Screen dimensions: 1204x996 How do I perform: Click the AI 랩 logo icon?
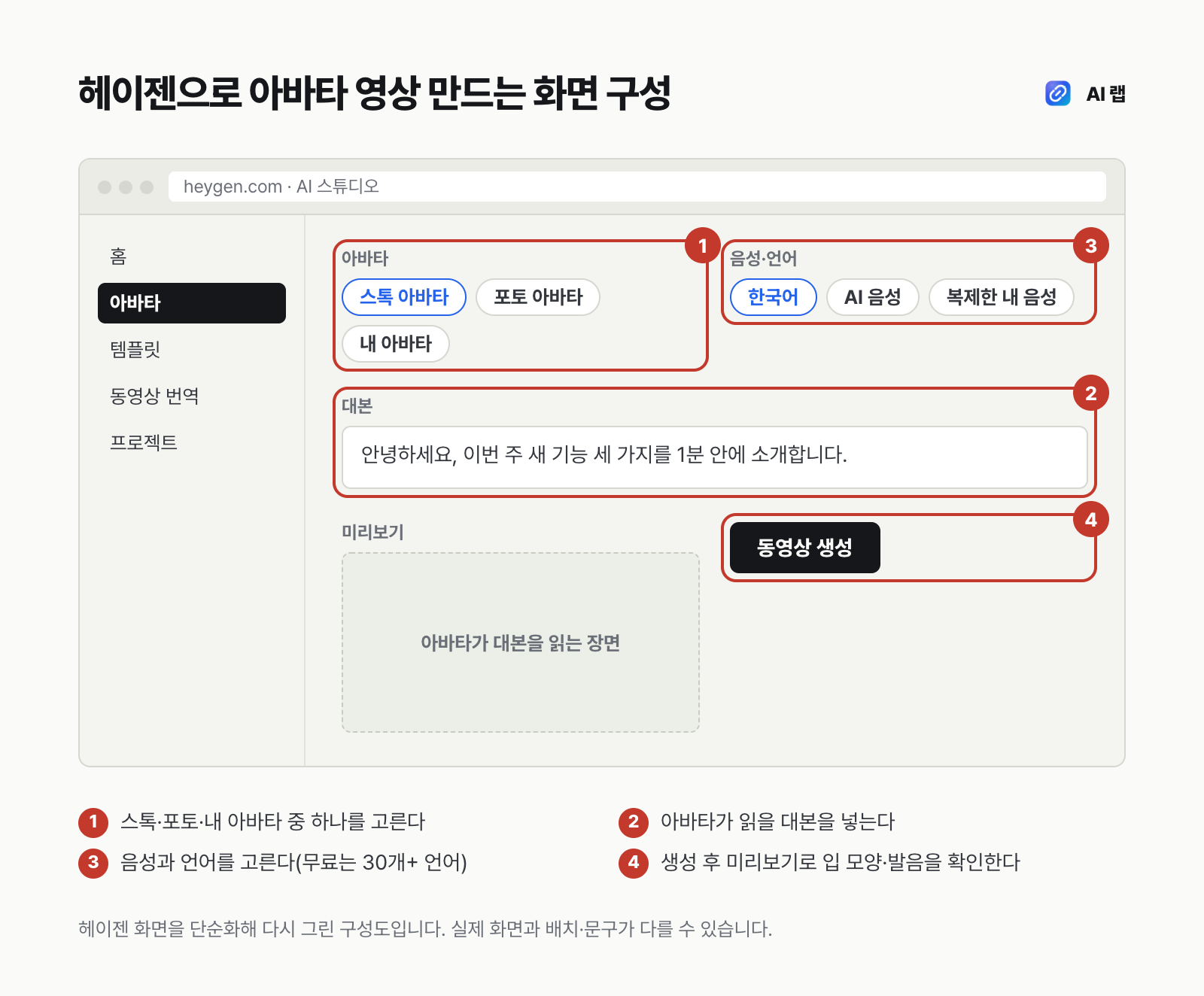pyautogui.click(x=1058, y=93)
